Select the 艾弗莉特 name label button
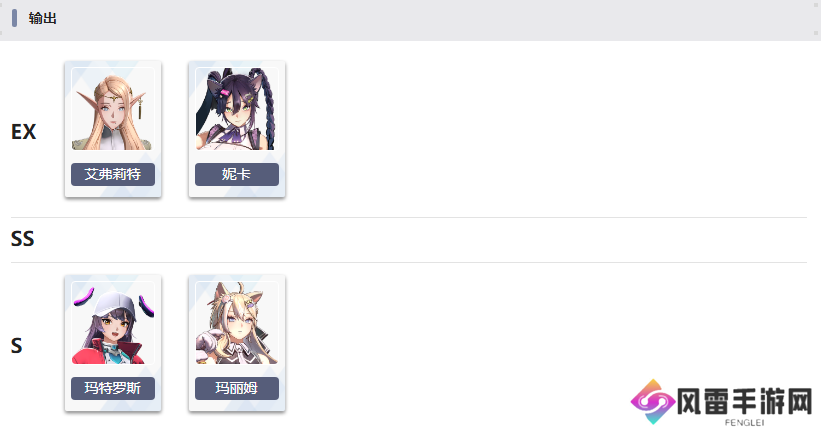 [x=113, y=174]
